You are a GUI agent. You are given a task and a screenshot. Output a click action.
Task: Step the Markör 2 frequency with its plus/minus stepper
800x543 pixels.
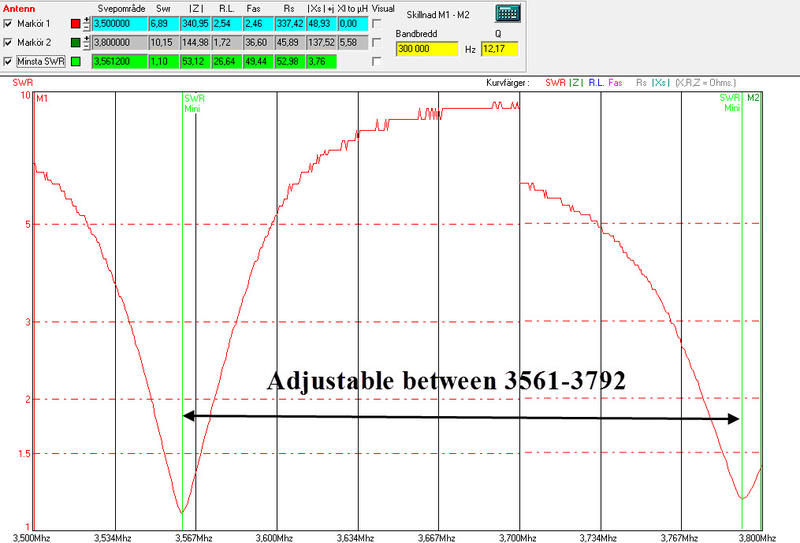pos(87,42)
